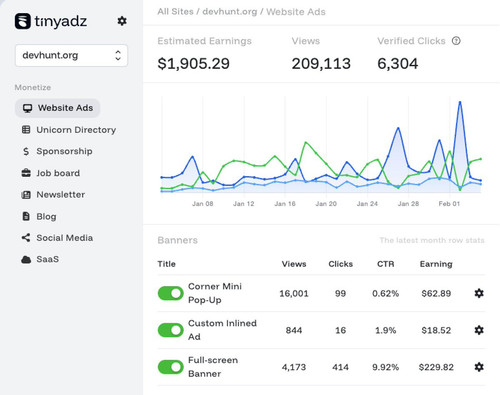Viewport: 500px width, 395px height.
Task: Open settings for Custom Inlined Ad banner
Action: pyautogui.click(x=479, y=330)
